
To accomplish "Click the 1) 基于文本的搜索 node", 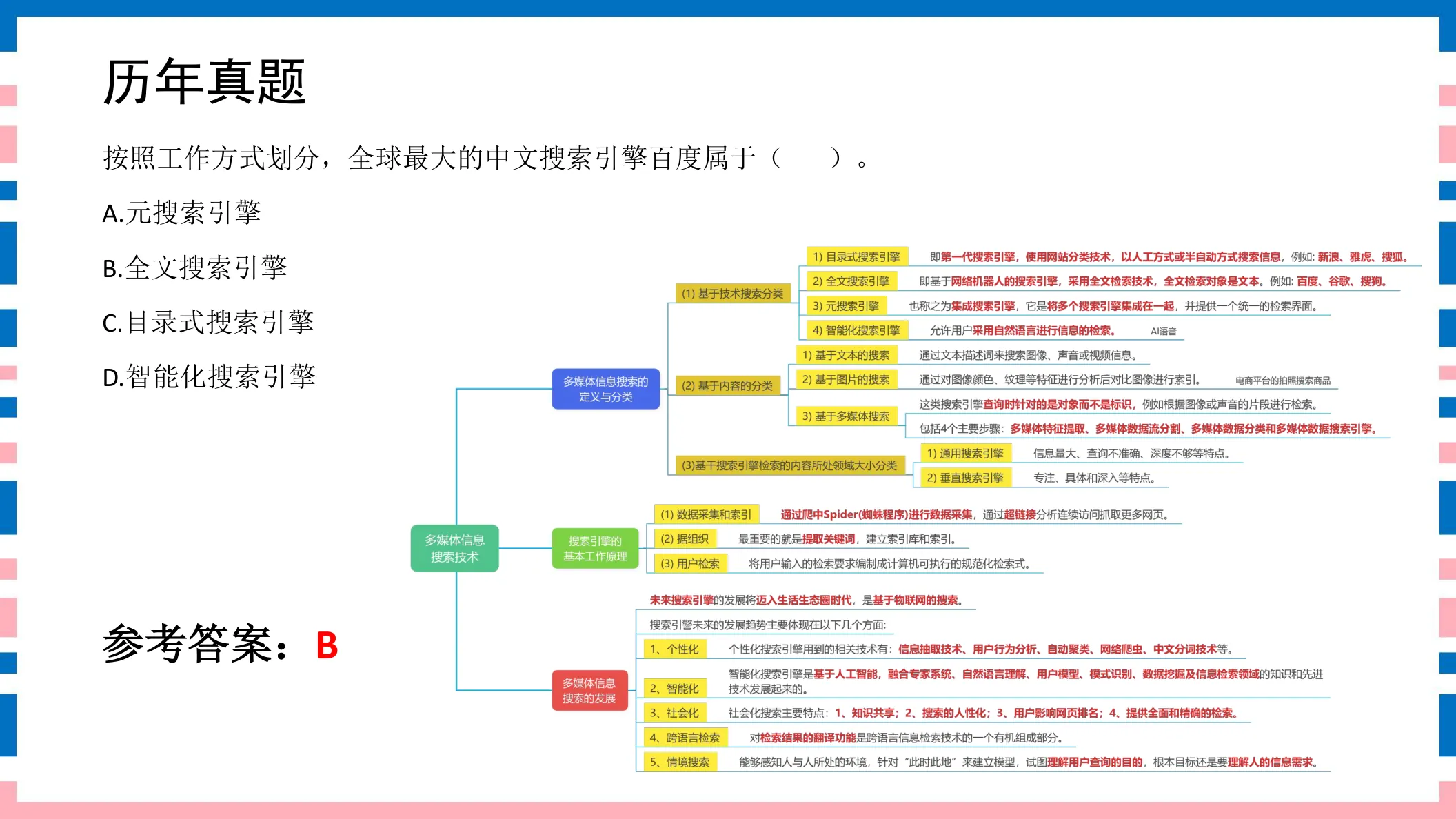I will pos(846,355).
